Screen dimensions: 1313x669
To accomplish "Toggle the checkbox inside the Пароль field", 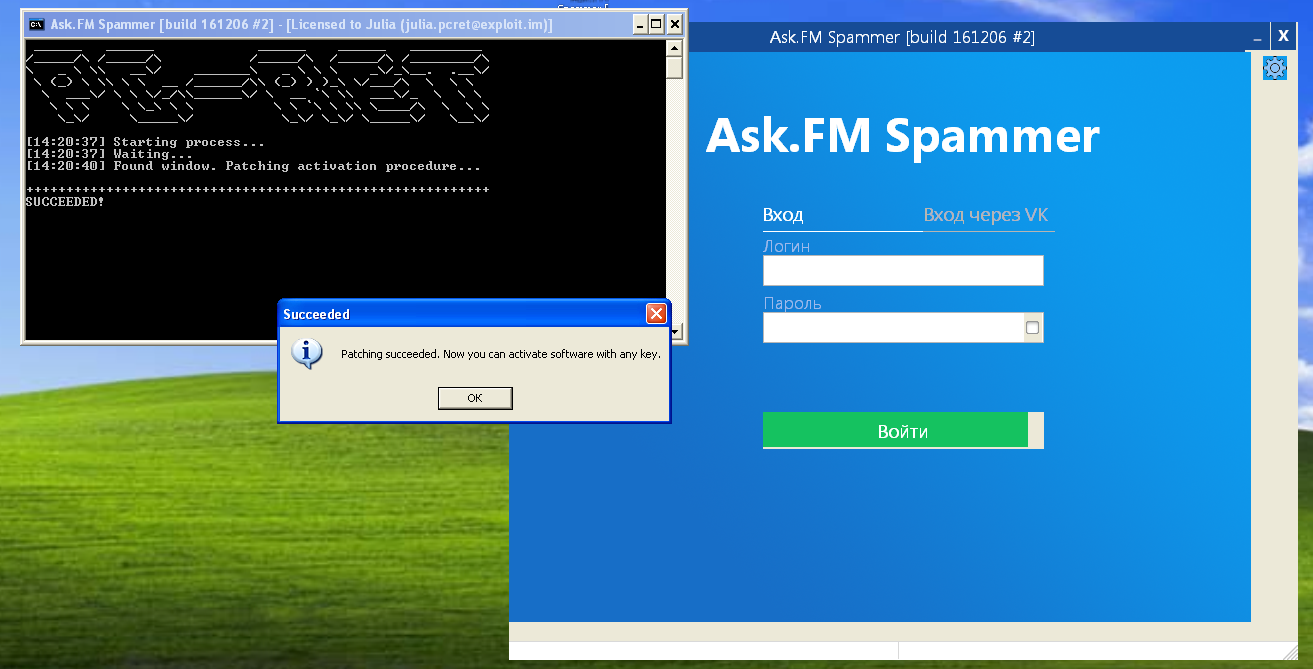I will point(1033,328).
